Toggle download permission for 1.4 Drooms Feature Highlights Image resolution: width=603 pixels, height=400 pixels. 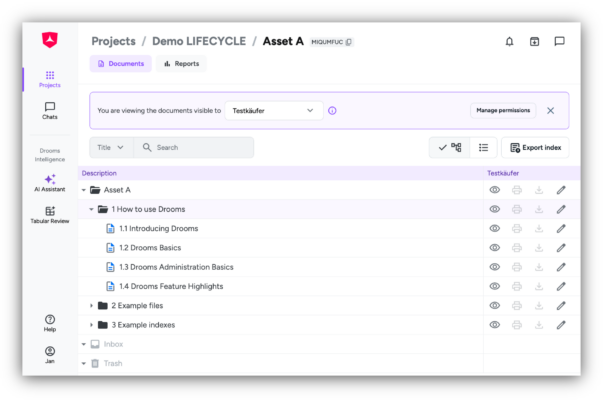pos(539,286)
